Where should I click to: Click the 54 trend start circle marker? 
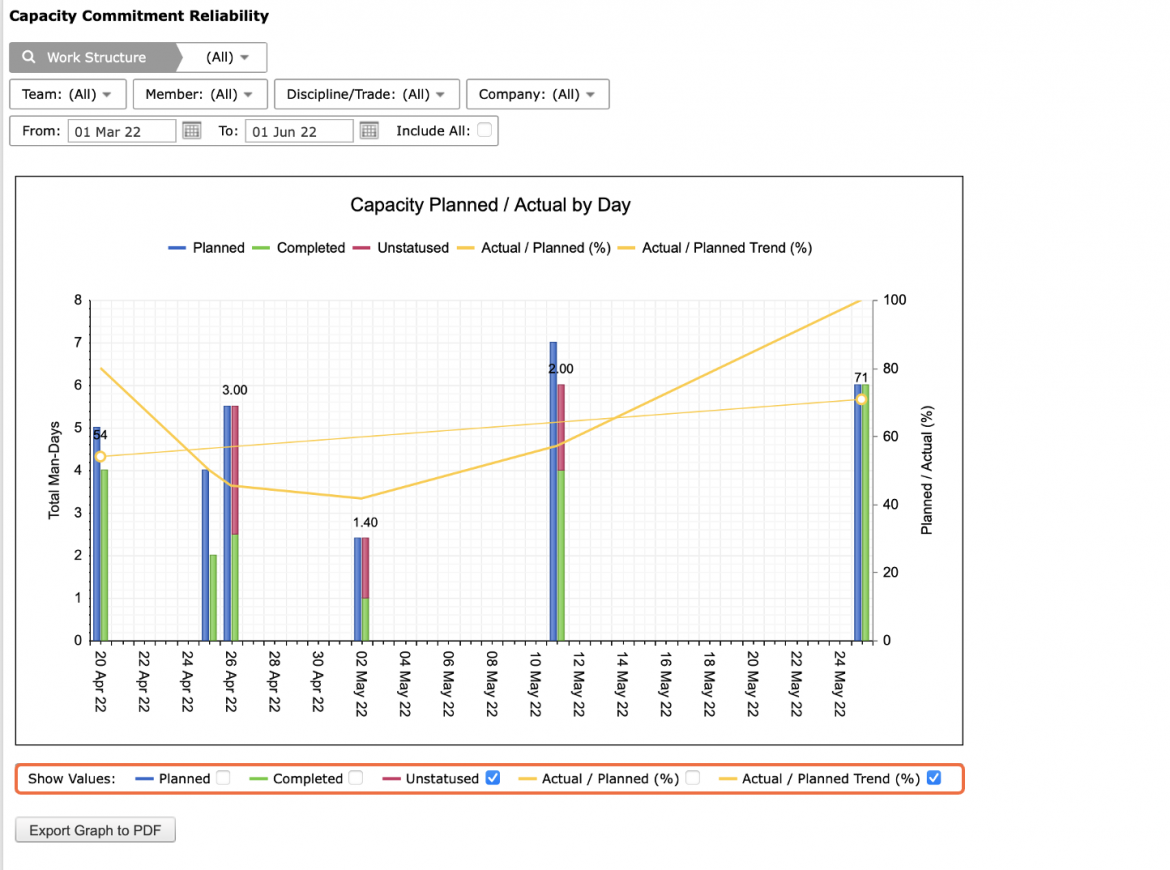pos(100,457)
